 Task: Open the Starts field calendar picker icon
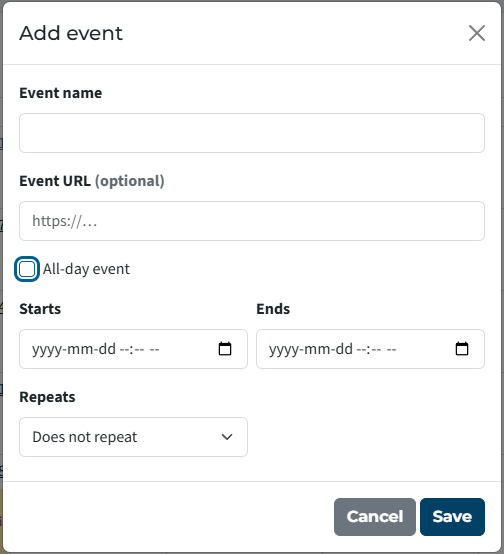(x=225, y=349)
